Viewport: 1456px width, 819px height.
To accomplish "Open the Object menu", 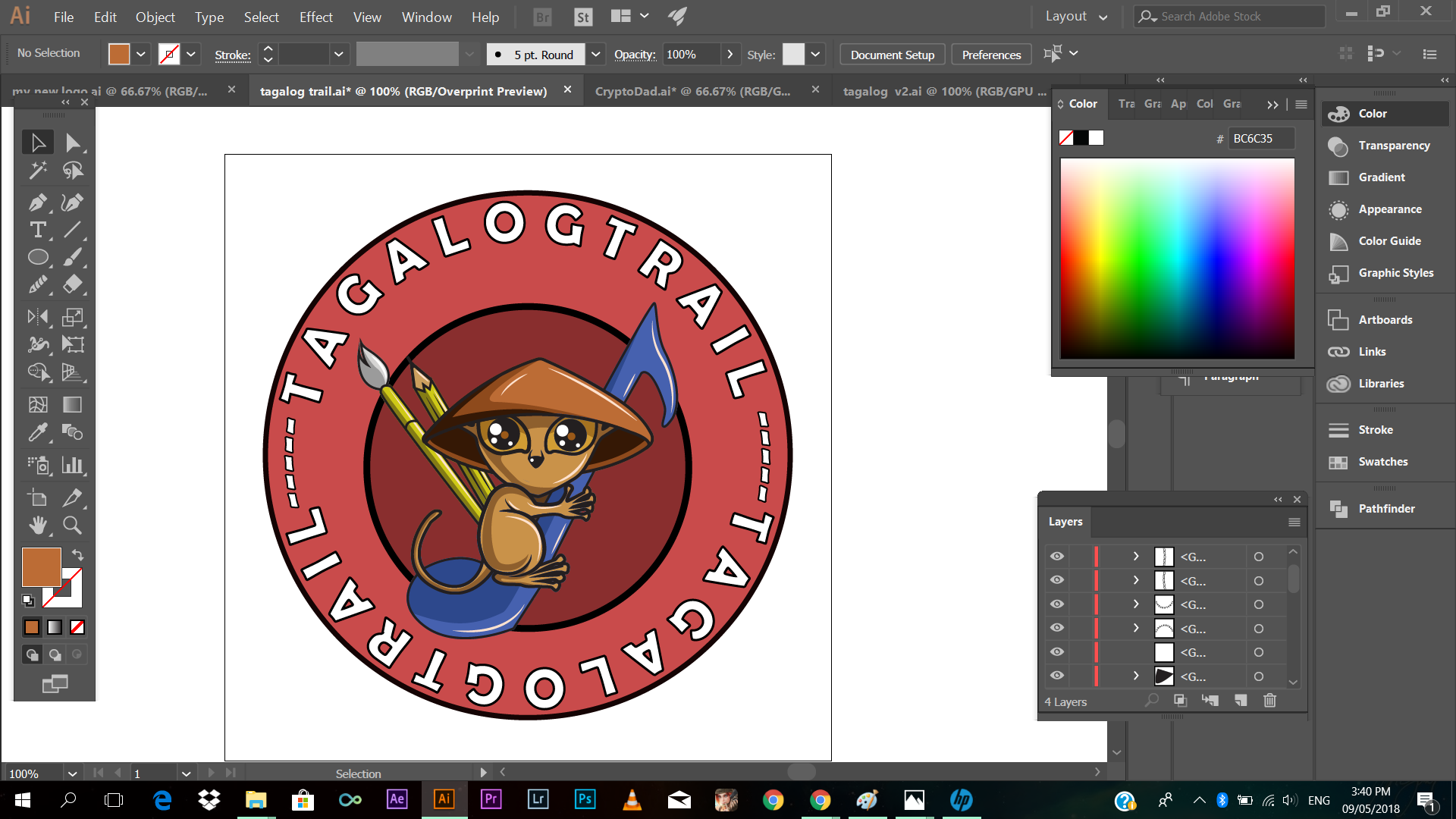I will point(155,17).
